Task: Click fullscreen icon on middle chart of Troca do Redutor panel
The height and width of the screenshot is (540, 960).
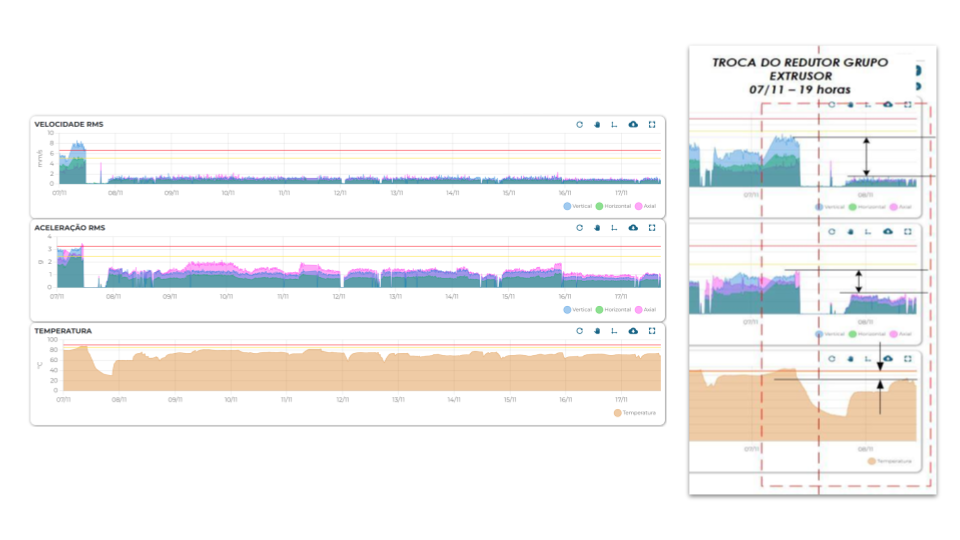Action: coord(908,231)
